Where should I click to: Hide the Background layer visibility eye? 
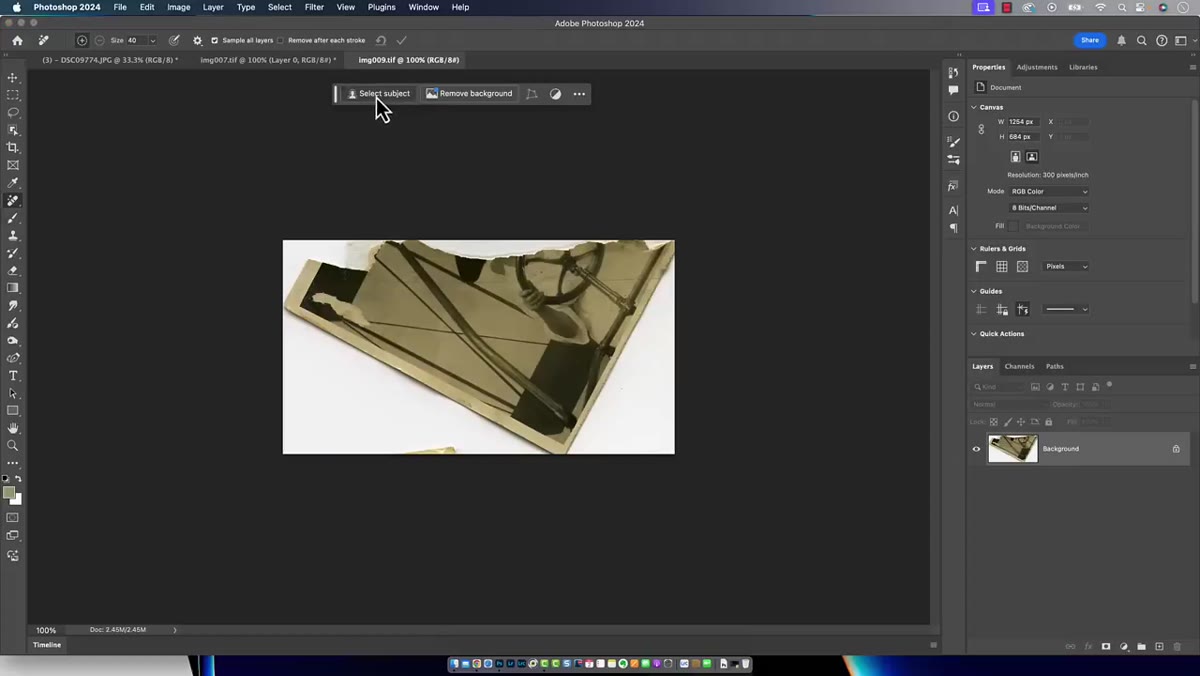(977, 449)
